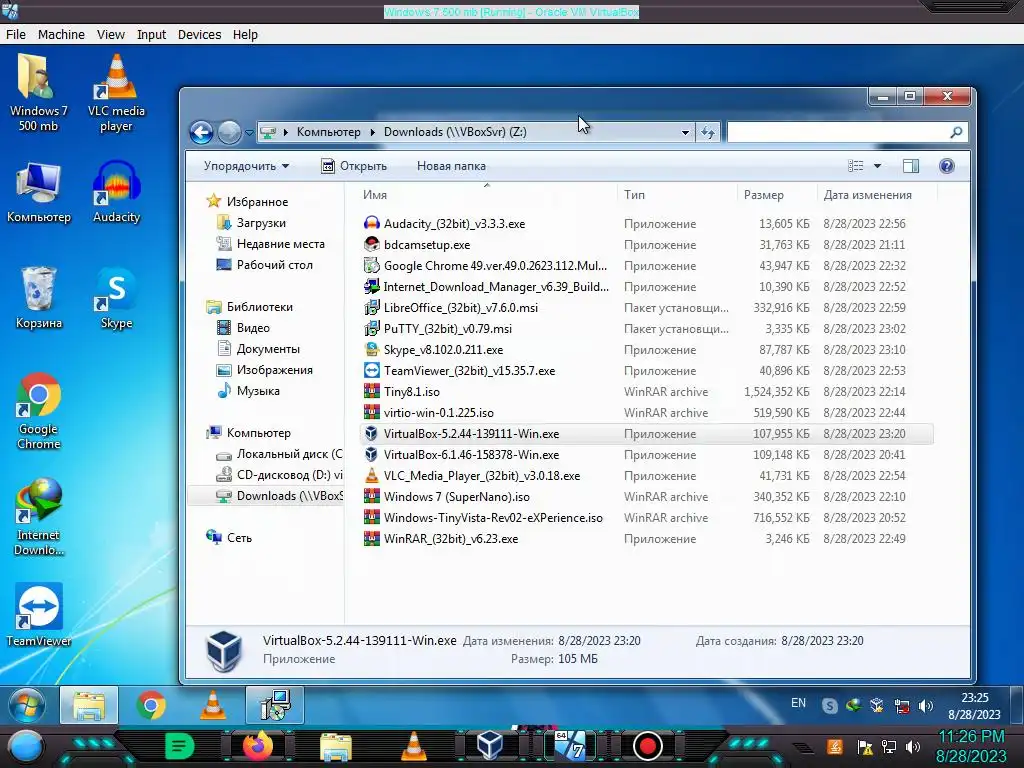Open the address bar history dropdown
The width and height of the screenshot is (1024, 768).
[x=685, y=133]
